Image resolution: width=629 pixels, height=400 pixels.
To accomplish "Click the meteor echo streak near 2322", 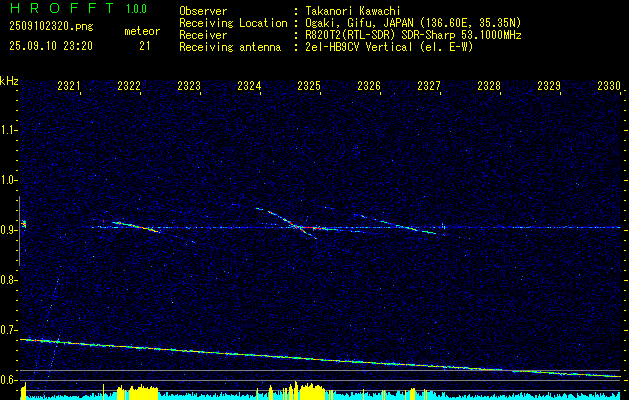I will 136,226.
